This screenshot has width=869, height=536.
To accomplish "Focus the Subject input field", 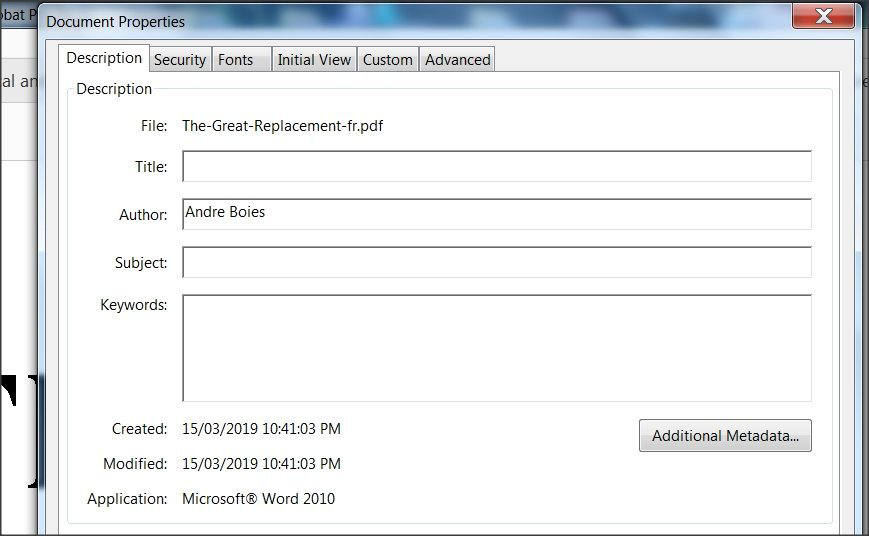I will click(x=497, y=262).
